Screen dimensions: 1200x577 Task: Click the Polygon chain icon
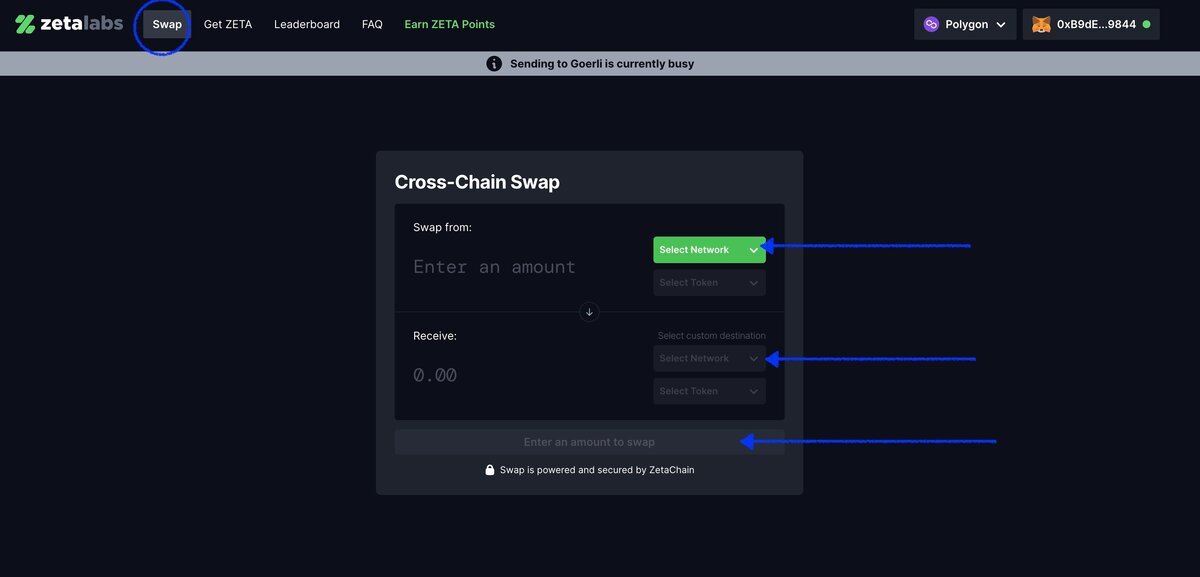pyautogui.click(x=932, y=24)
